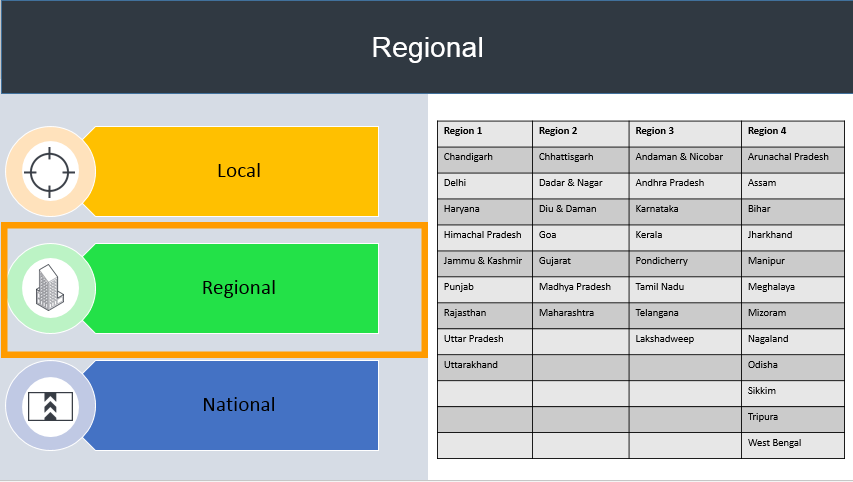Select the yellow Local banner
Viewport: 853px width, 482px height.
[238, 171]
